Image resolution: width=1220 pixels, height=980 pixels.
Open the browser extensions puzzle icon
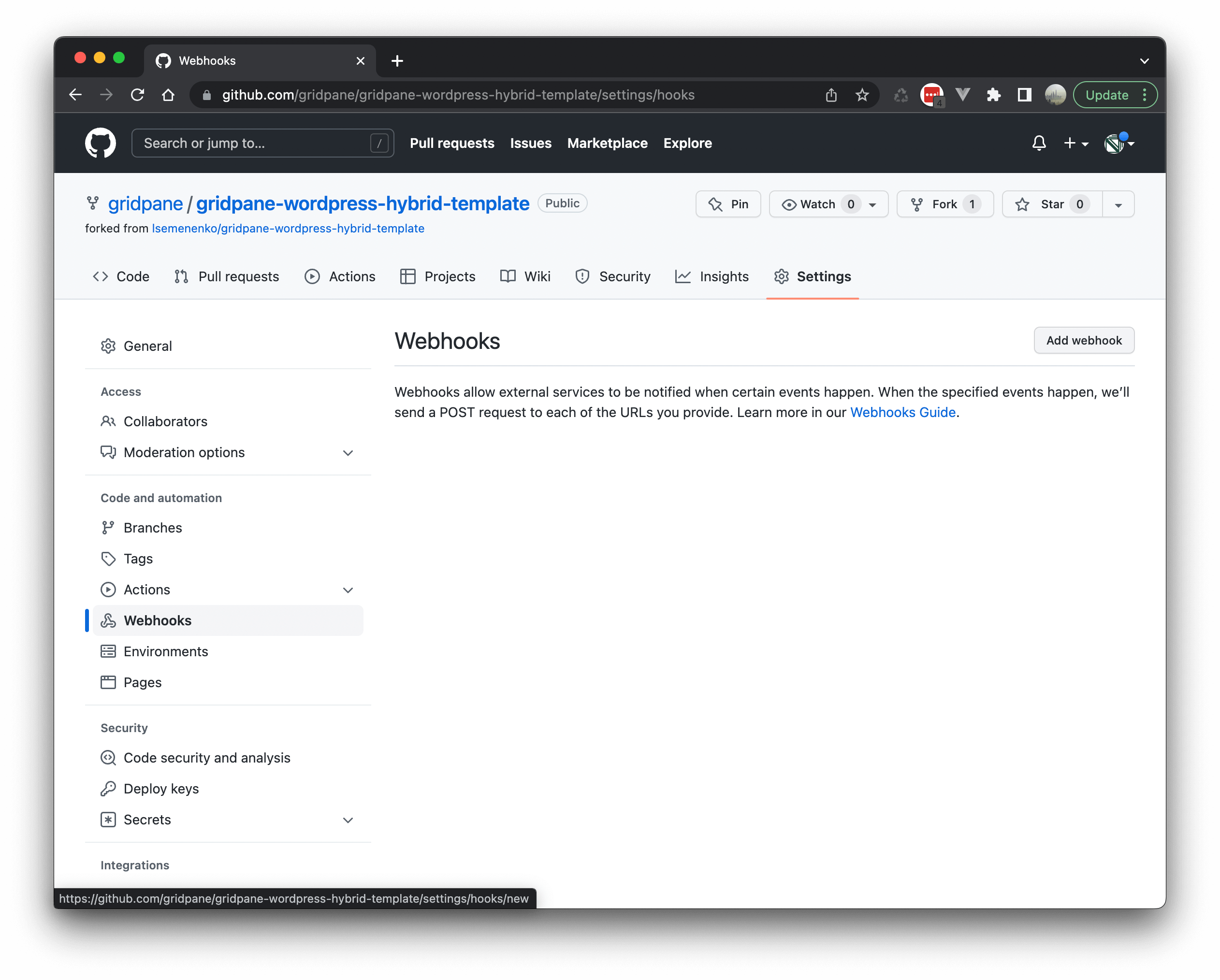[x=994, y=95]
